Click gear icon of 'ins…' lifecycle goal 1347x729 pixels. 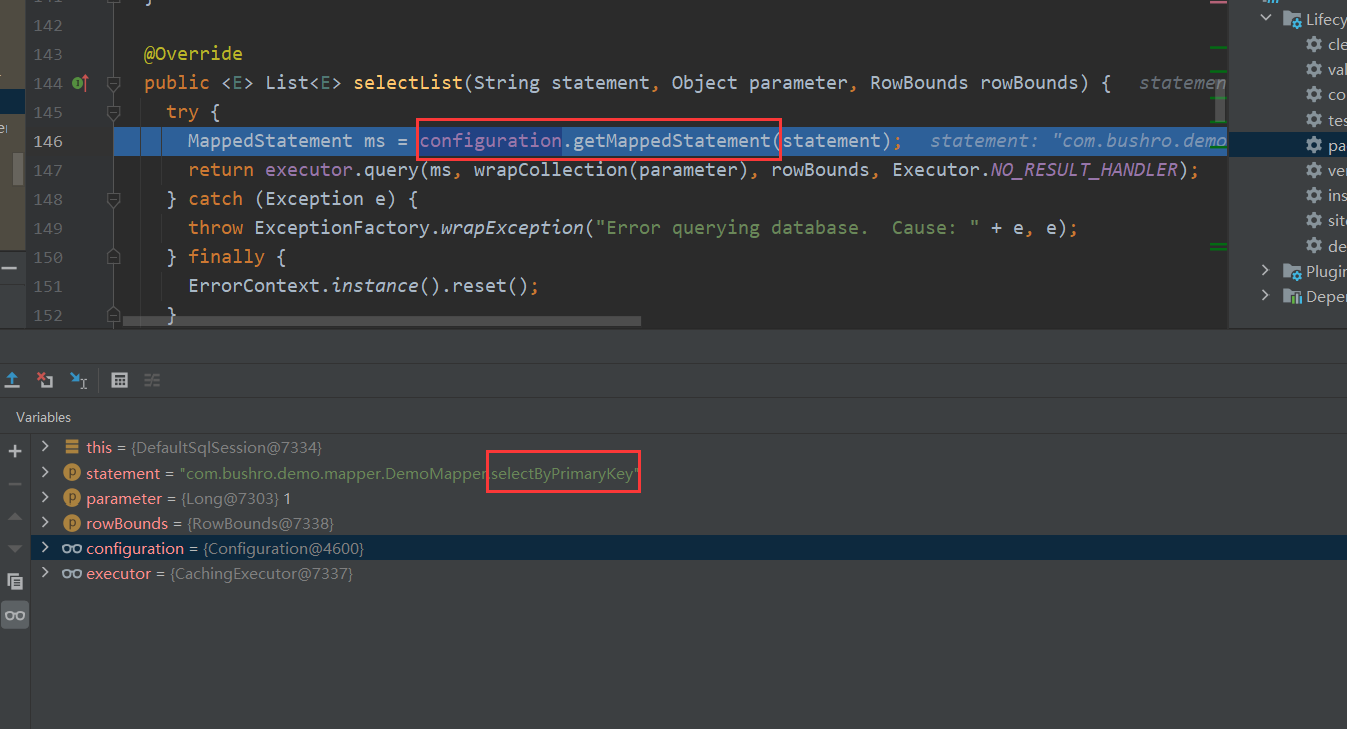point(1314,195)
